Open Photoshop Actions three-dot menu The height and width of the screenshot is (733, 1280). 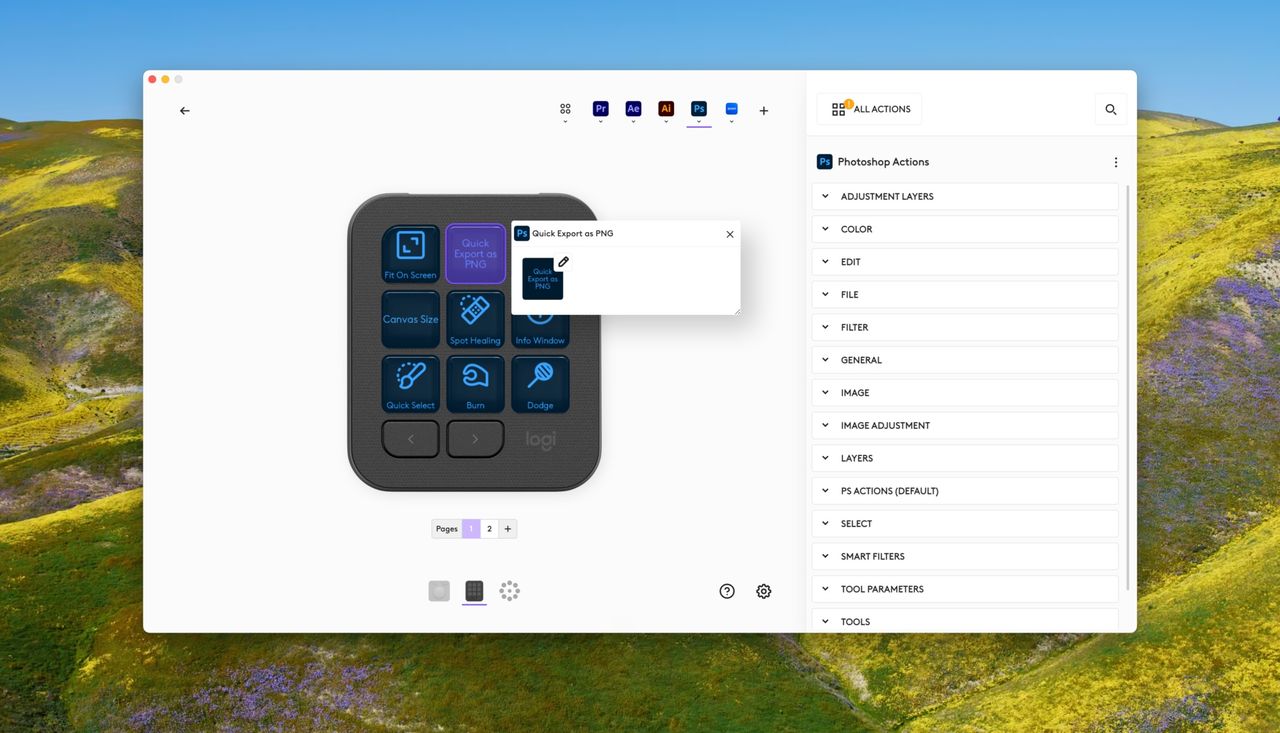coord(1116,162)
